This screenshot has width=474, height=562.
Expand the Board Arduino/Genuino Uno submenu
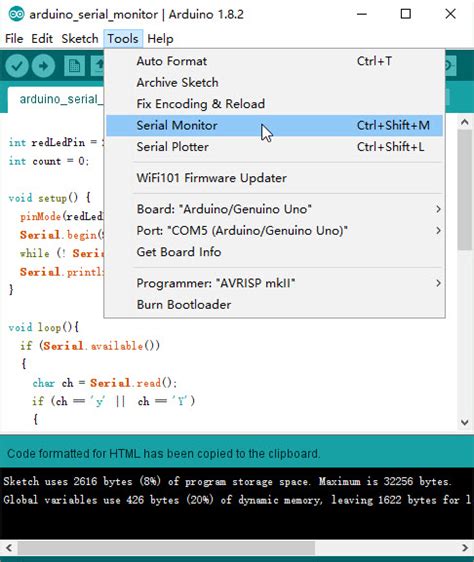point(275,209)
